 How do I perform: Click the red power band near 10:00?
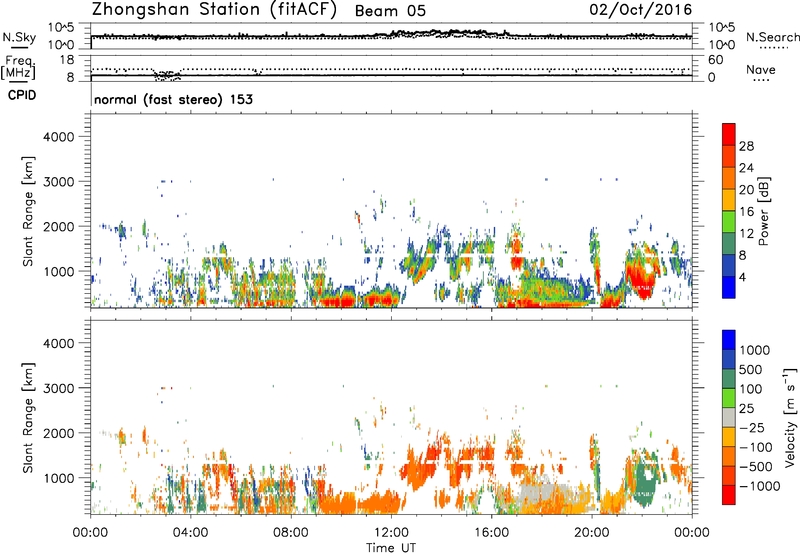point(336,301)
